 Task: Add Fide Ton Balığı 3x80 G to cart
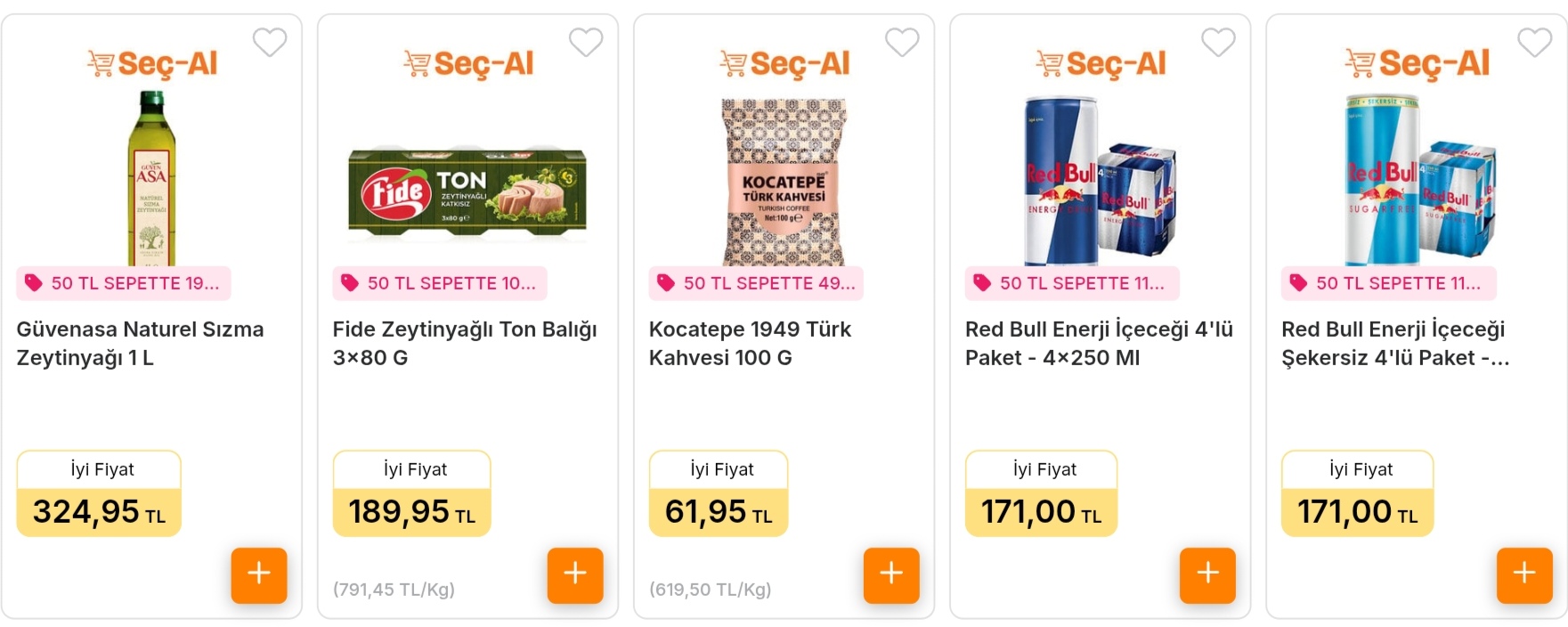[x=575, y=575]
